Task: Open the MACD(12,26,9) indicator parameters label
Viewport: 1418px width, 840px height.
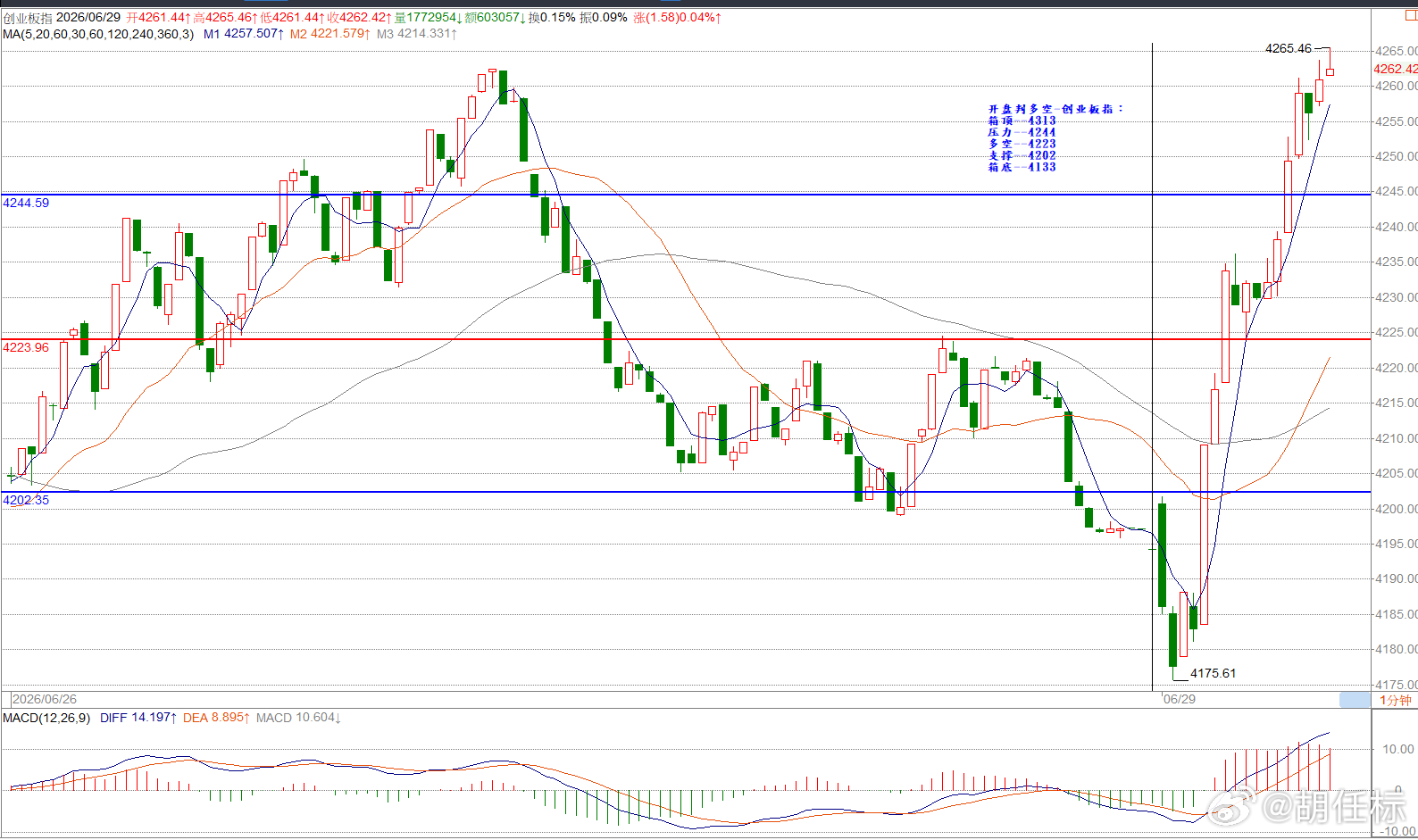Action: click(x=46, y=718)
